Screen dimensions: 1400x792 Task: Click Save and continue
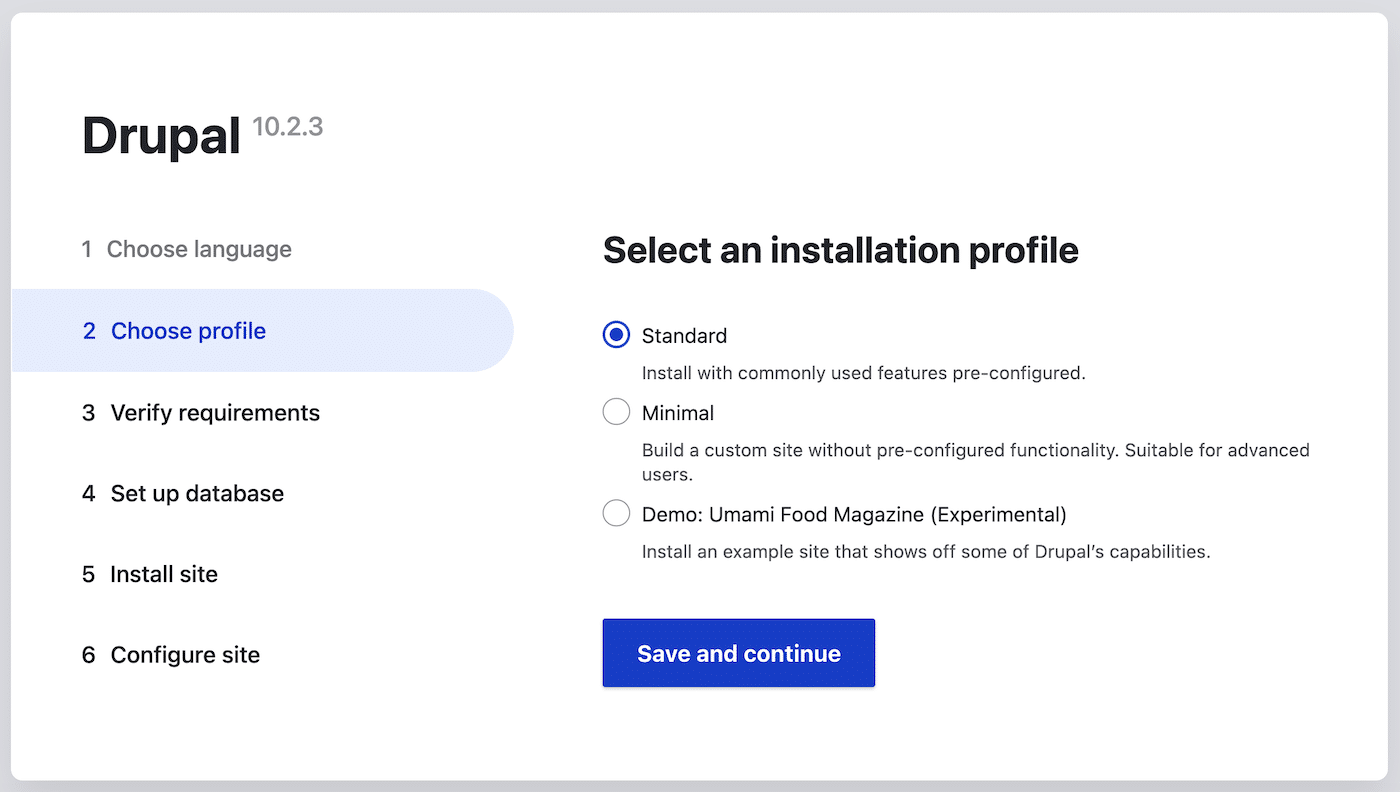tap(738, 653)
